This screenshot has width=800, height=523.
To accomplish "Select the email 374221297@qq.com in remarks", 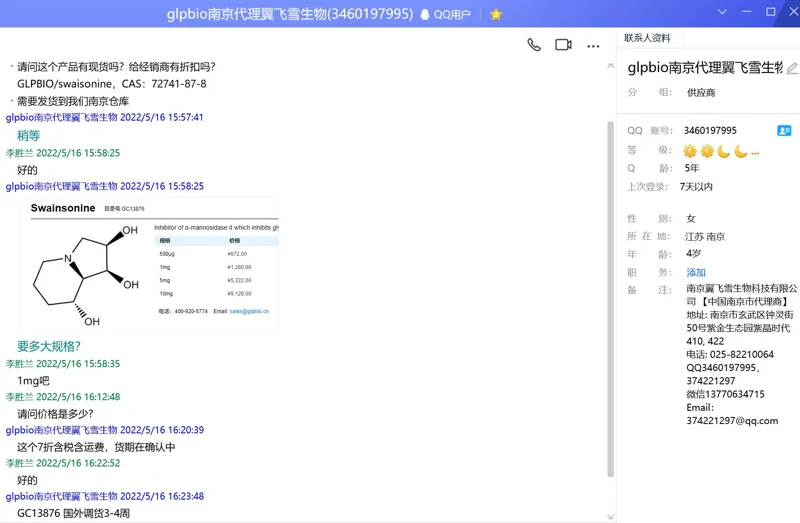I will [x=732, y=421].
